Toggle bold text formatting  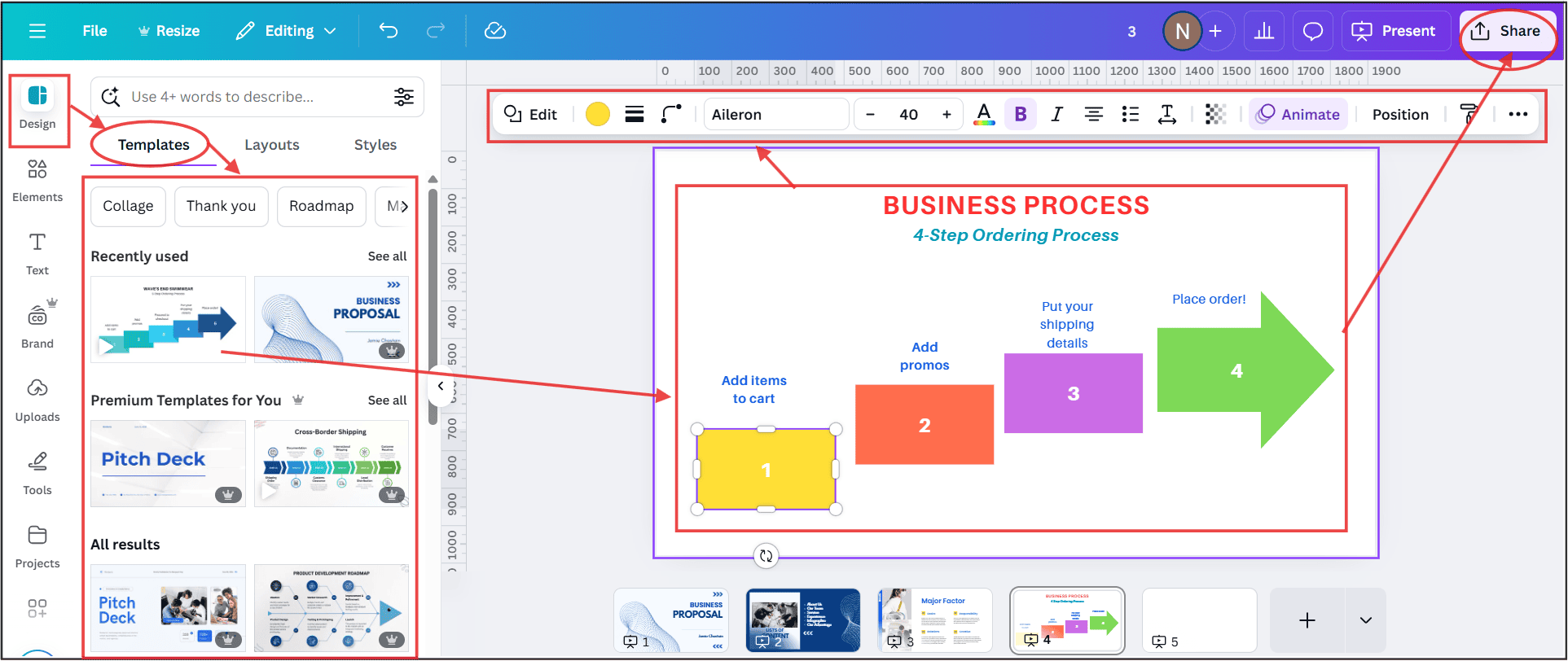pyautogui.click(x=1021, y=115)
